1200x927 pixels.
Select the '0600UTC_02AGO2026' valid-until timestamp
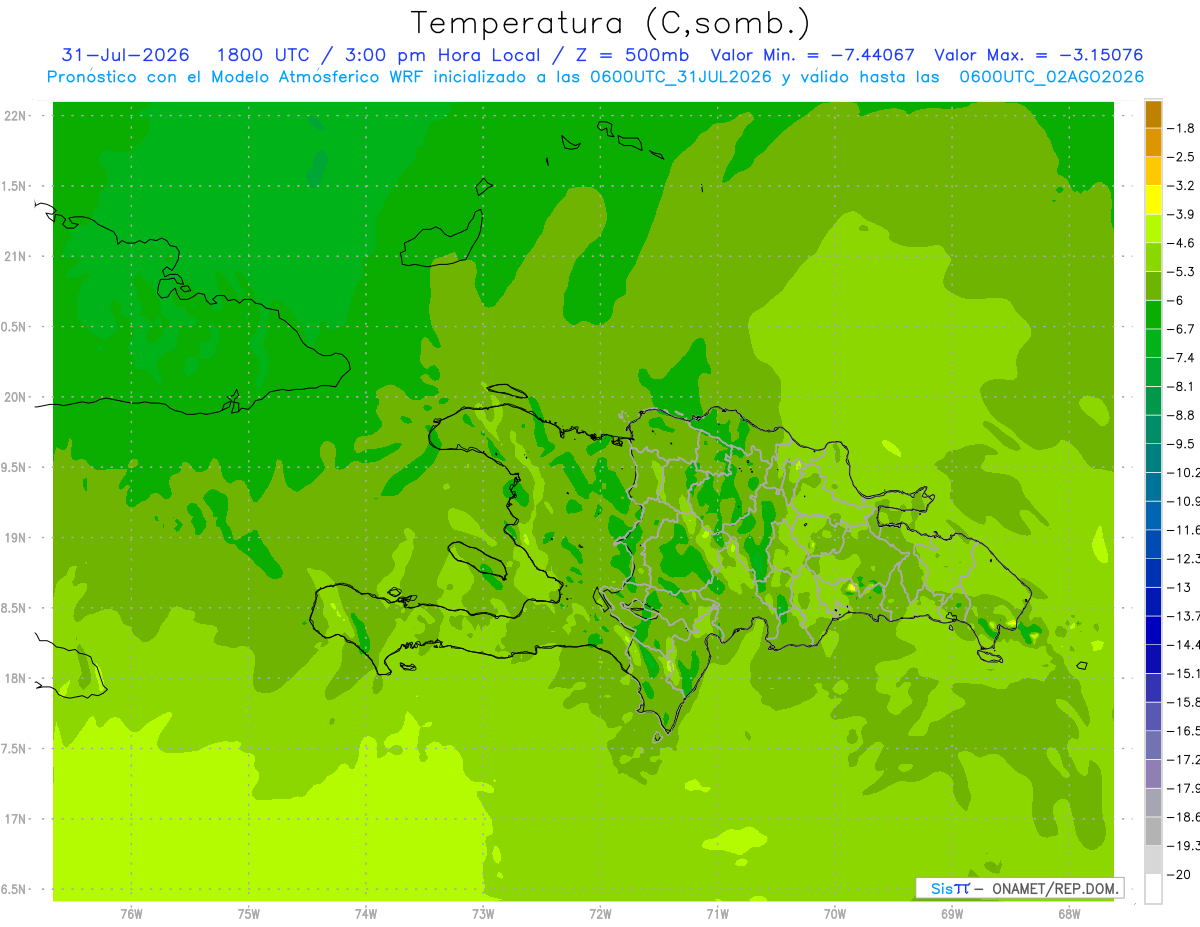pos(1051,77)
